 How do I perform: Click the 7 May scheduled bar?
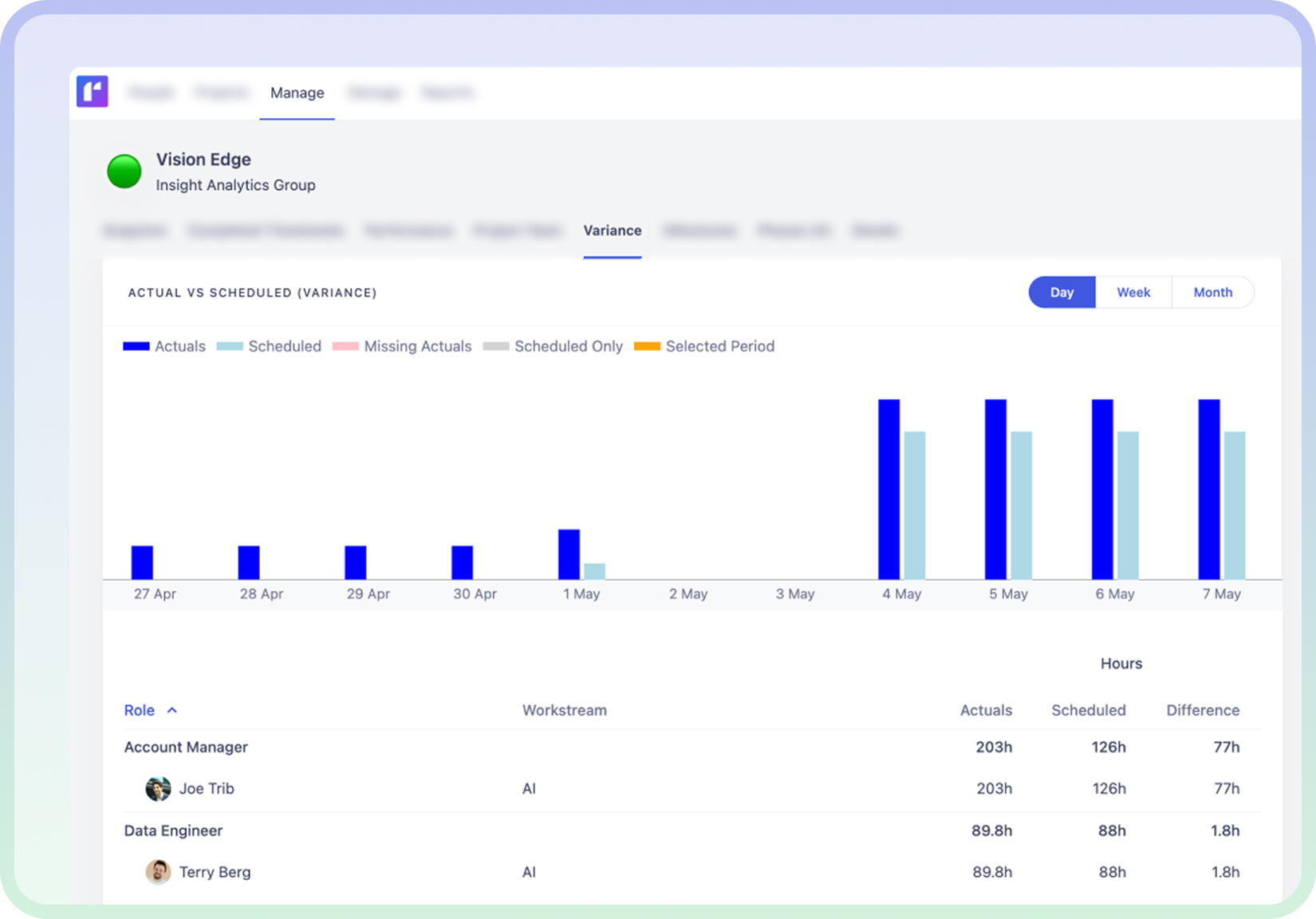(1235, 505)
